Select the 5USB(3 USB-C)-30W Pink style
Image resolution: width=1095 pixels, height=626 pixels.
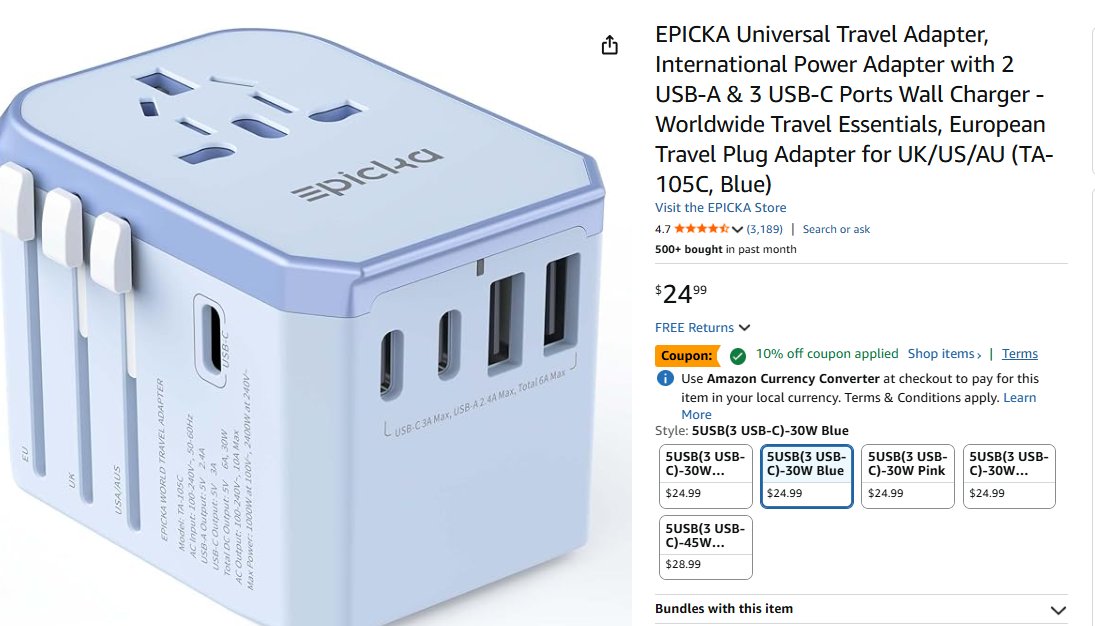click(x=908, y=476)
